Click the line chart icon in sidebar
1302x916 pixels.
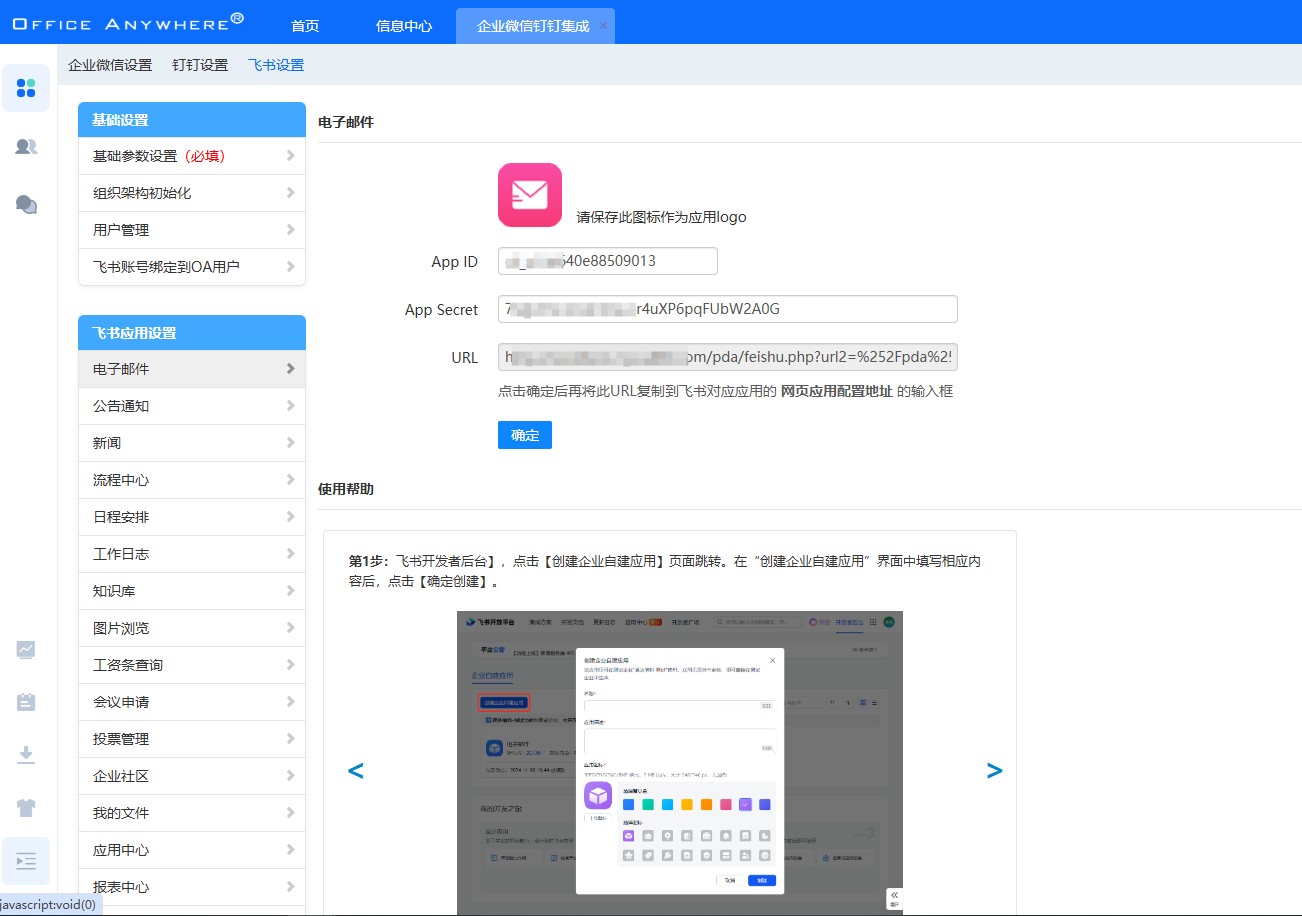point(26,649)
